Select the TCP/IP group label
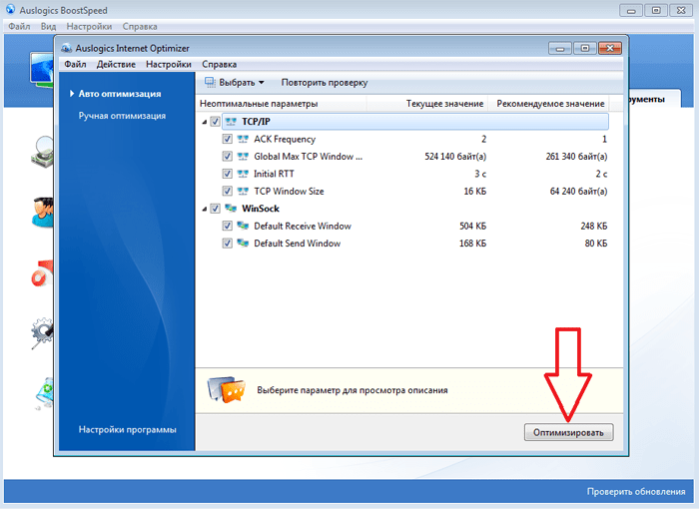Screen dimensions: 699x509 (x=256, y=122)
